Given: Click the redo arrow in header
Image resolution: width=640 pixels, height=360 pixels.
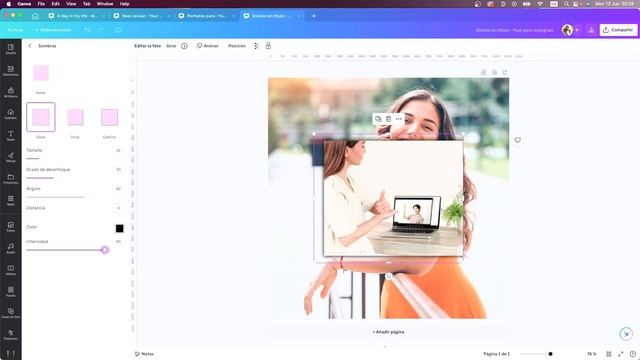Looking at the screenshot, I should tap(101, 30).
